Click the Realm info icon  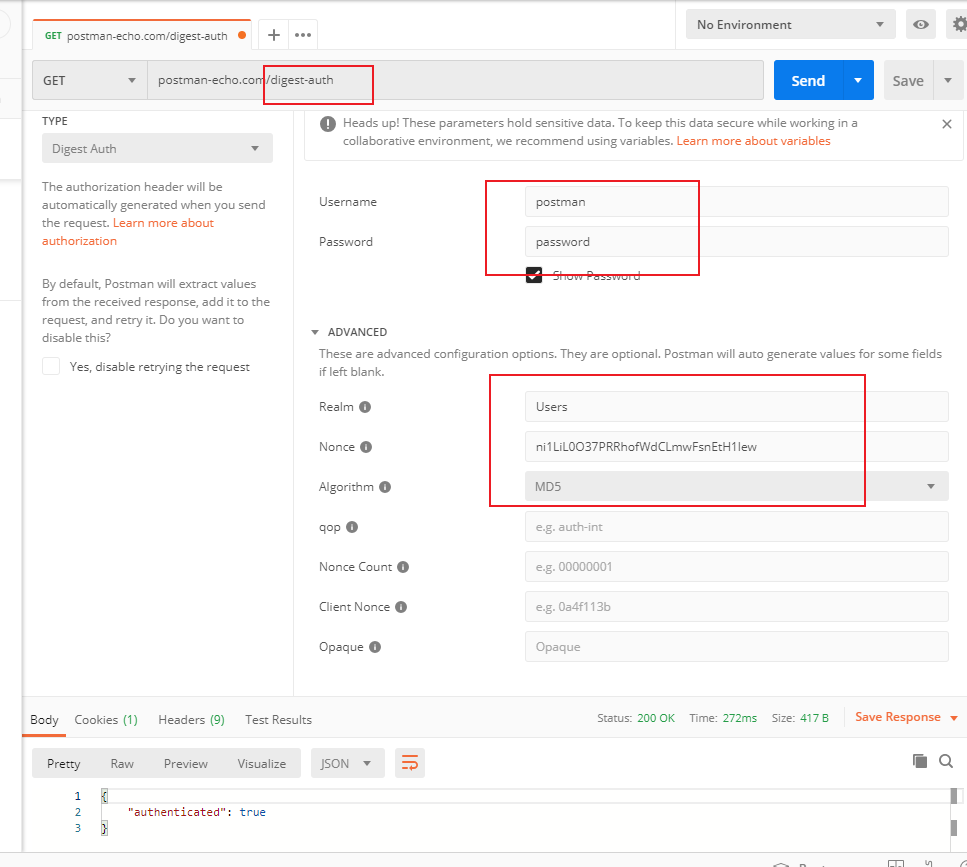(365, 407)
